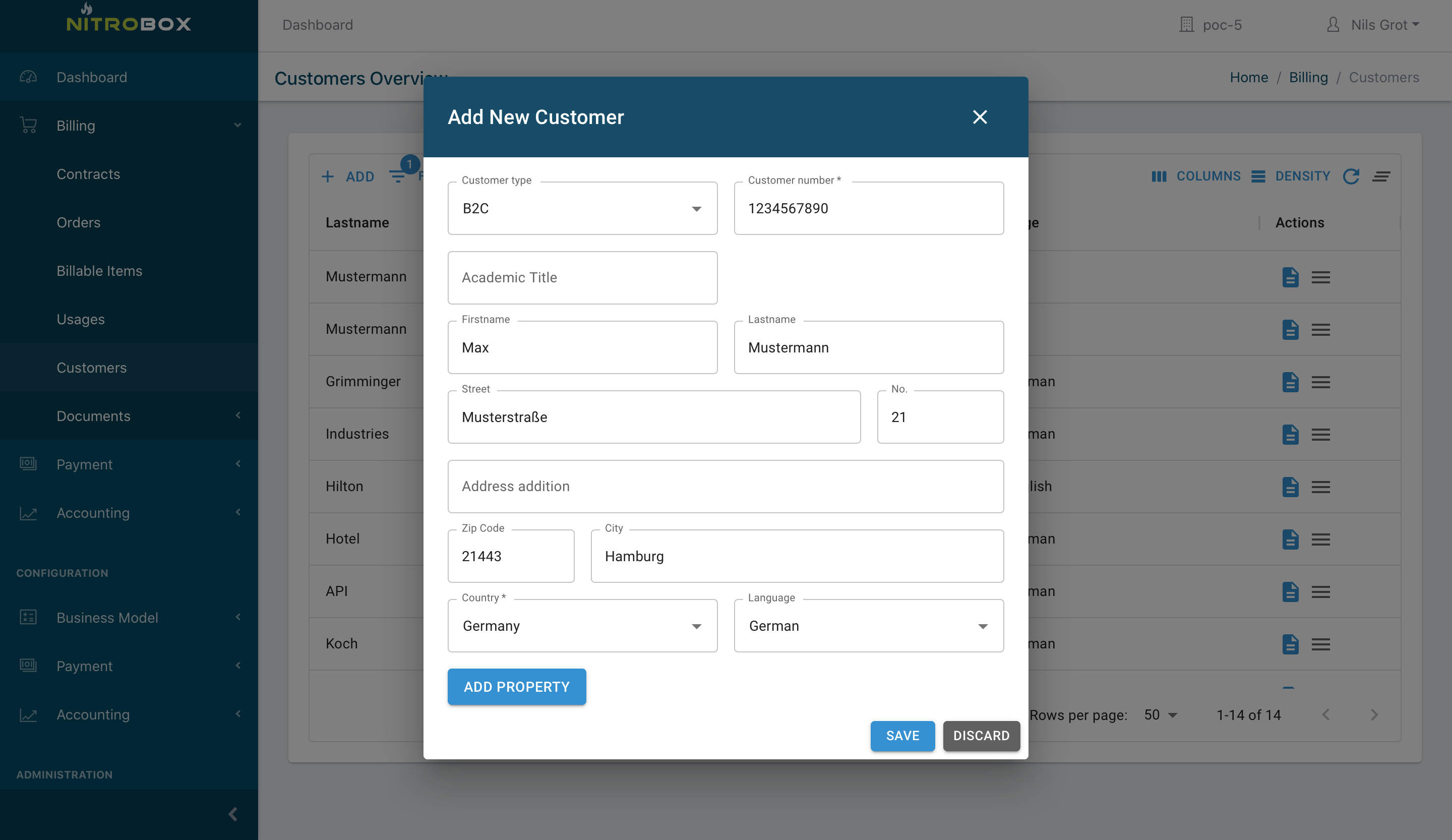Click the Columns toolbar icon
The image size is (1452, 840).
1159,176
